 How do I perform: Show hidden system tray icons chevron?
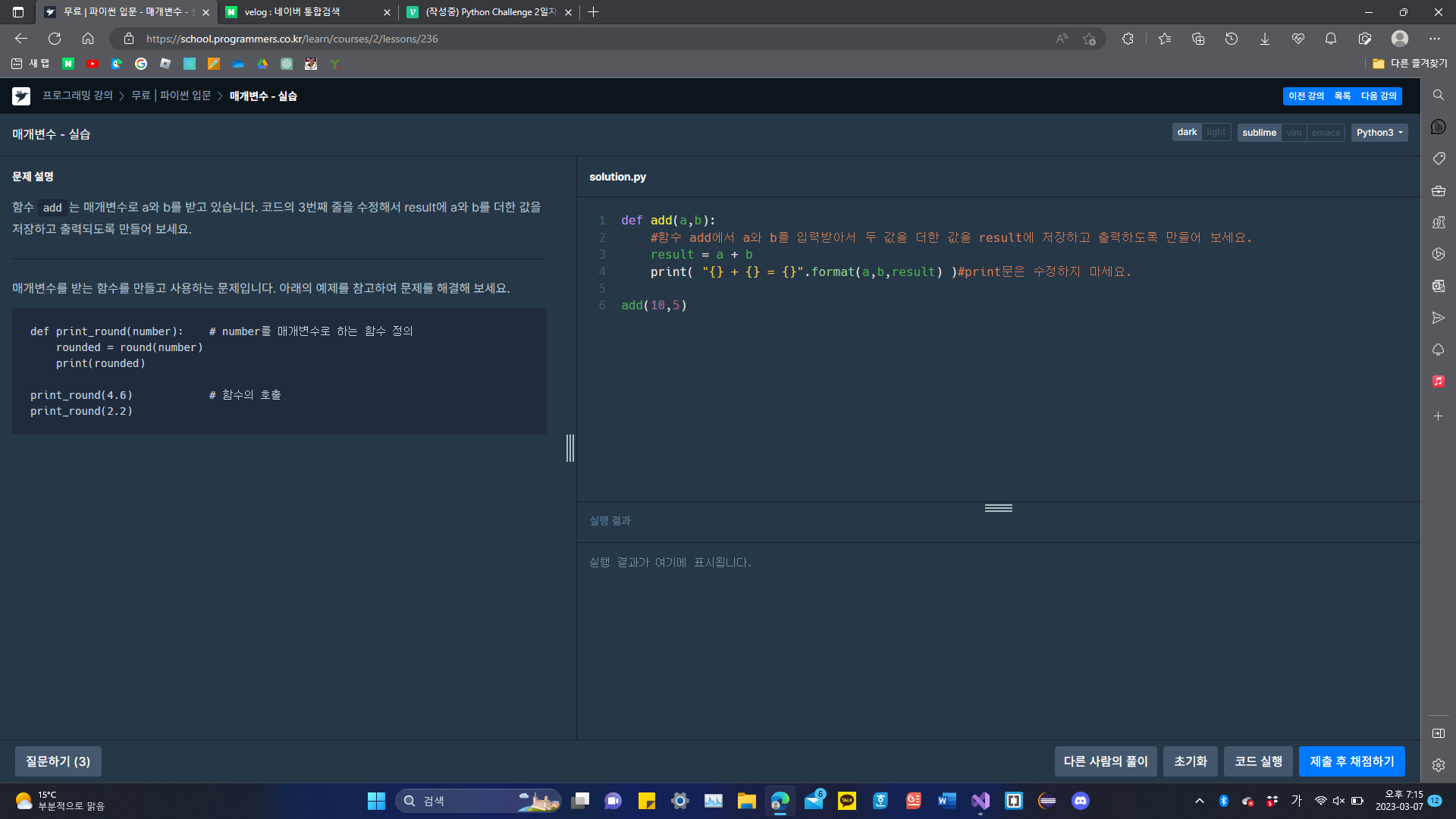click(x=1199, y=801)
